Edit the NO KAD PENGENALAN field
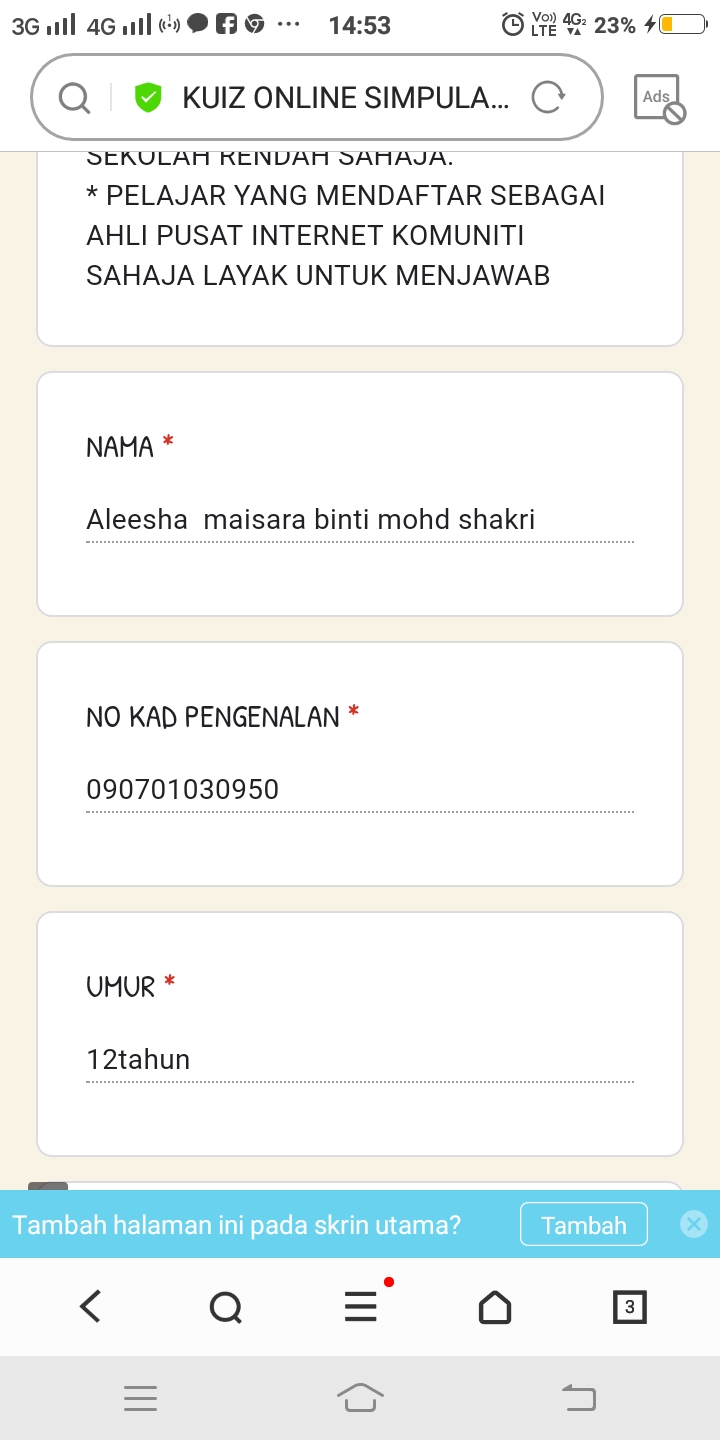This screenshot has height=1440, width=720. (360, 790)
